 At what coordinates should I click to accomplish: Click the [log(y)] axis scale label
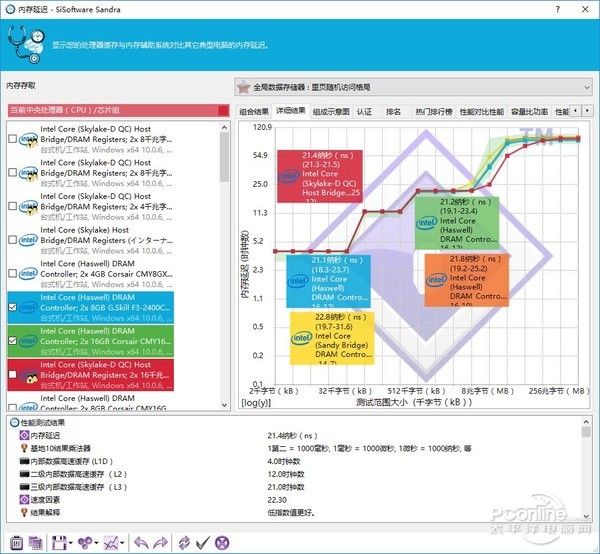coord(256,402)
